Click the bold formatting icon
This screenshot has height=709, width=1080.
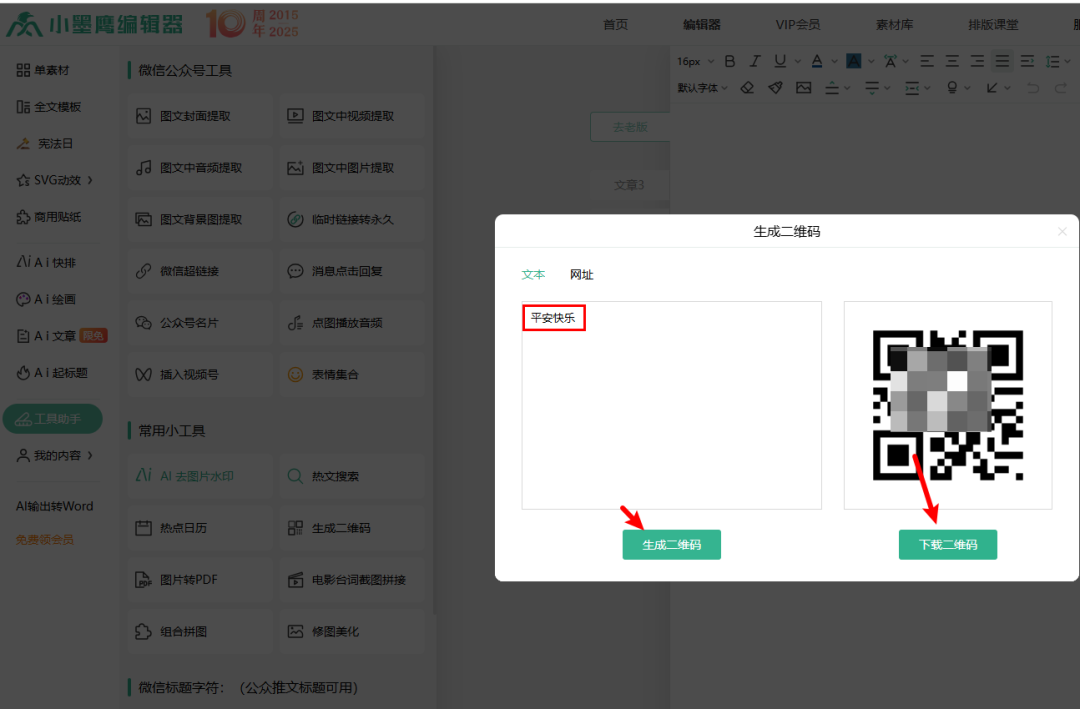click(730, 61)
